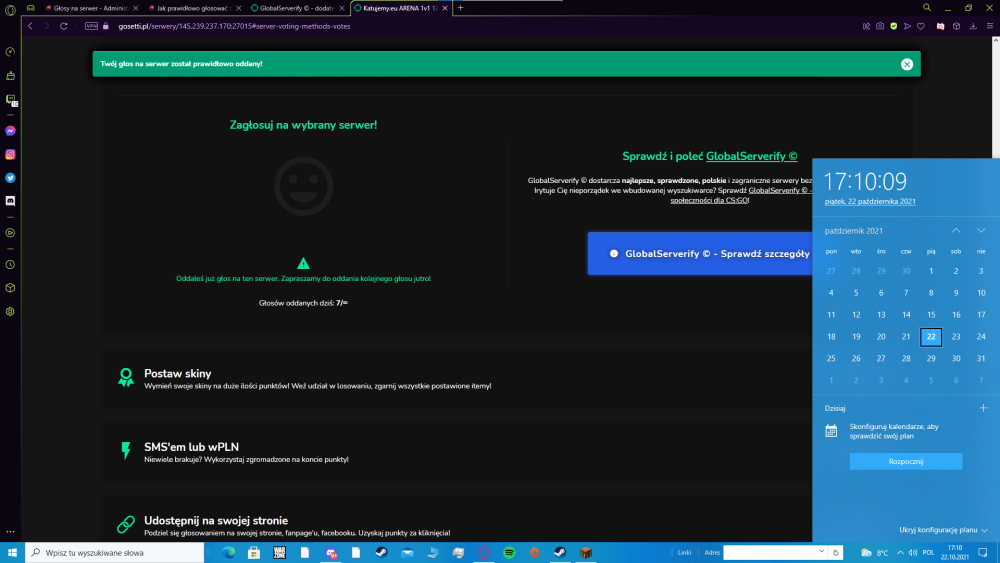Click 'GlobalServerify © - Sprawdź szczegóły' blue button
1000x563 pixels.
[699, 254]
